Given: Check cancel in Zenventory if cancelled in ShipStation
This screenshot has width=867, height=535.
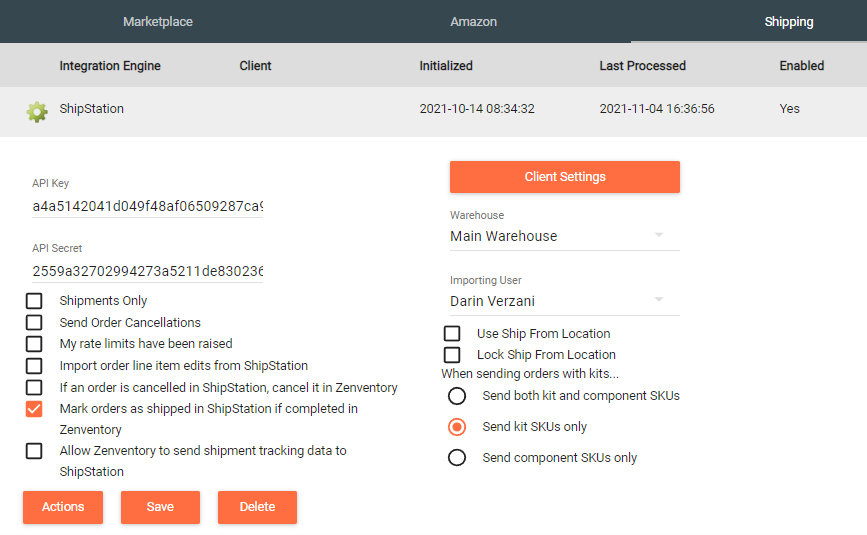Looking at the screenshot, I should (34, 387).
